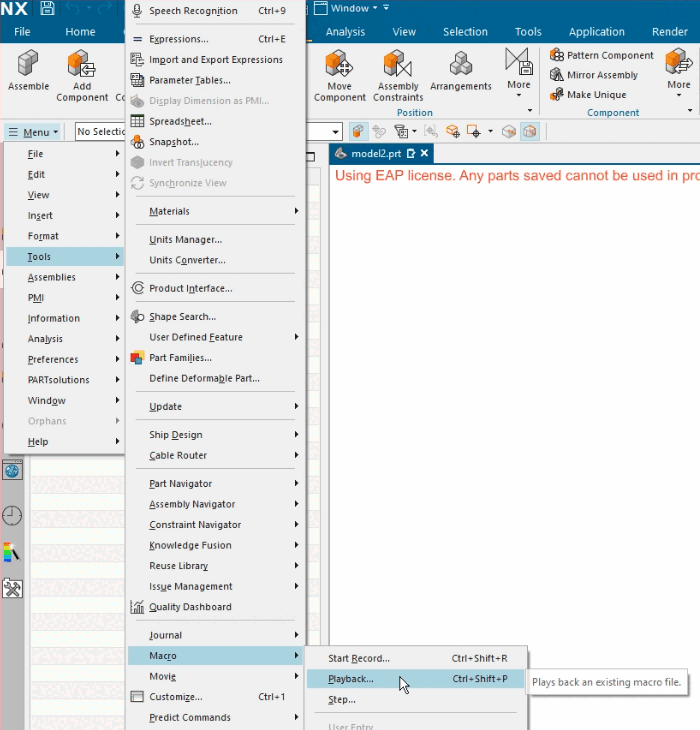Open the Speech Recognition command
Image resolution: width=700 pixels, height=730 pixels.
(x=215, y=11)
